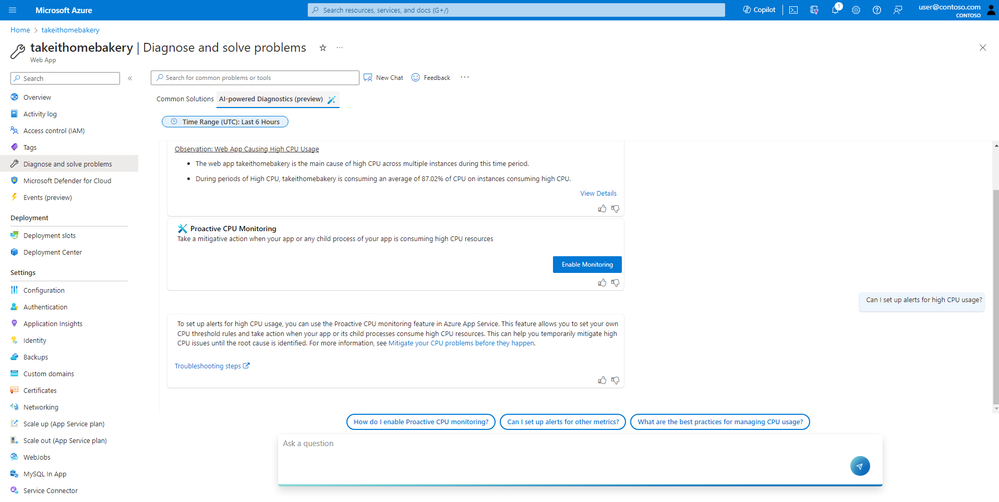
Task: Thumbs up the Proactive CPU Monitoring card
Action: tap(602, 282)
